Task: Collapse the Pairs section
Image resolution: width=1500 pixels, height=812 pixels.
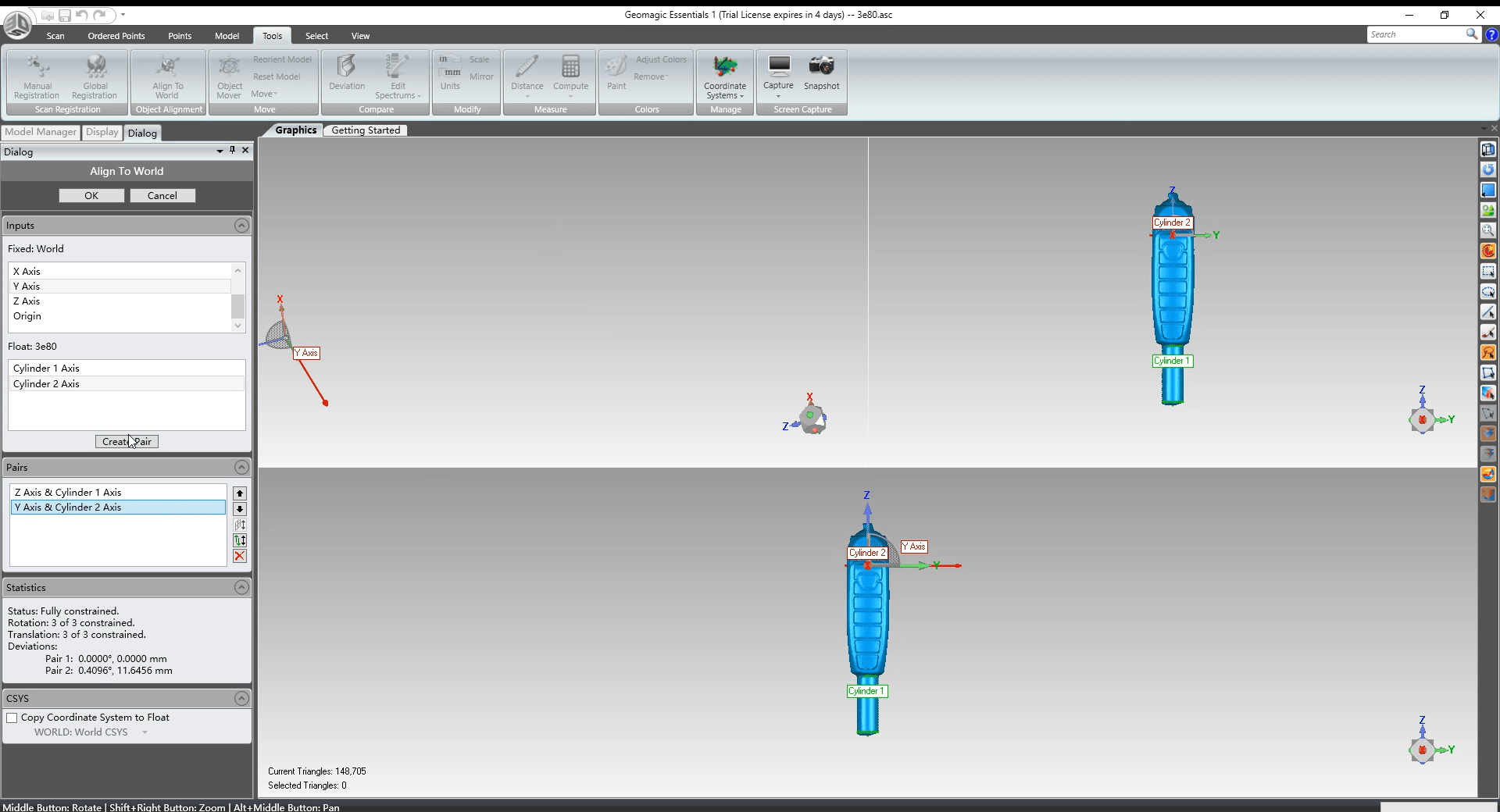Action: coord(241,467)
